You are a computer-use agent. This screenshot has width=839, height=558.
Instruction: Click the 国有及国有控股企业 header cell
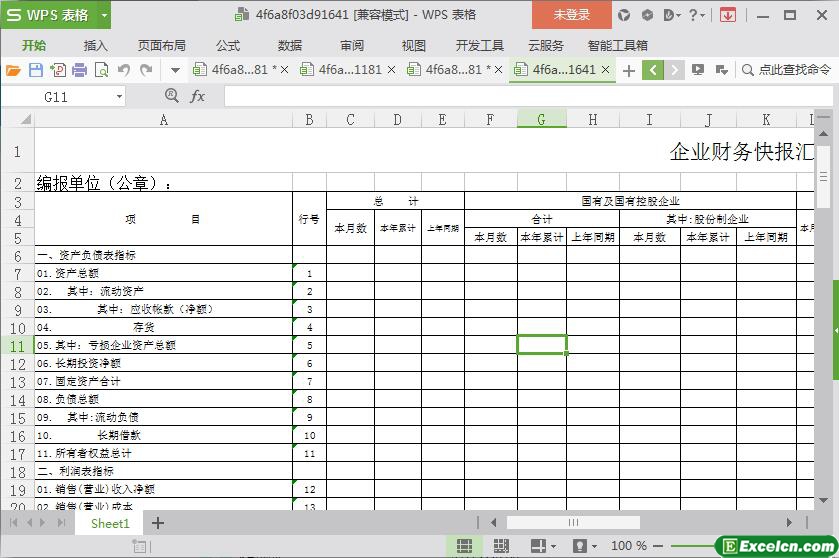click(x=630, y=201)
